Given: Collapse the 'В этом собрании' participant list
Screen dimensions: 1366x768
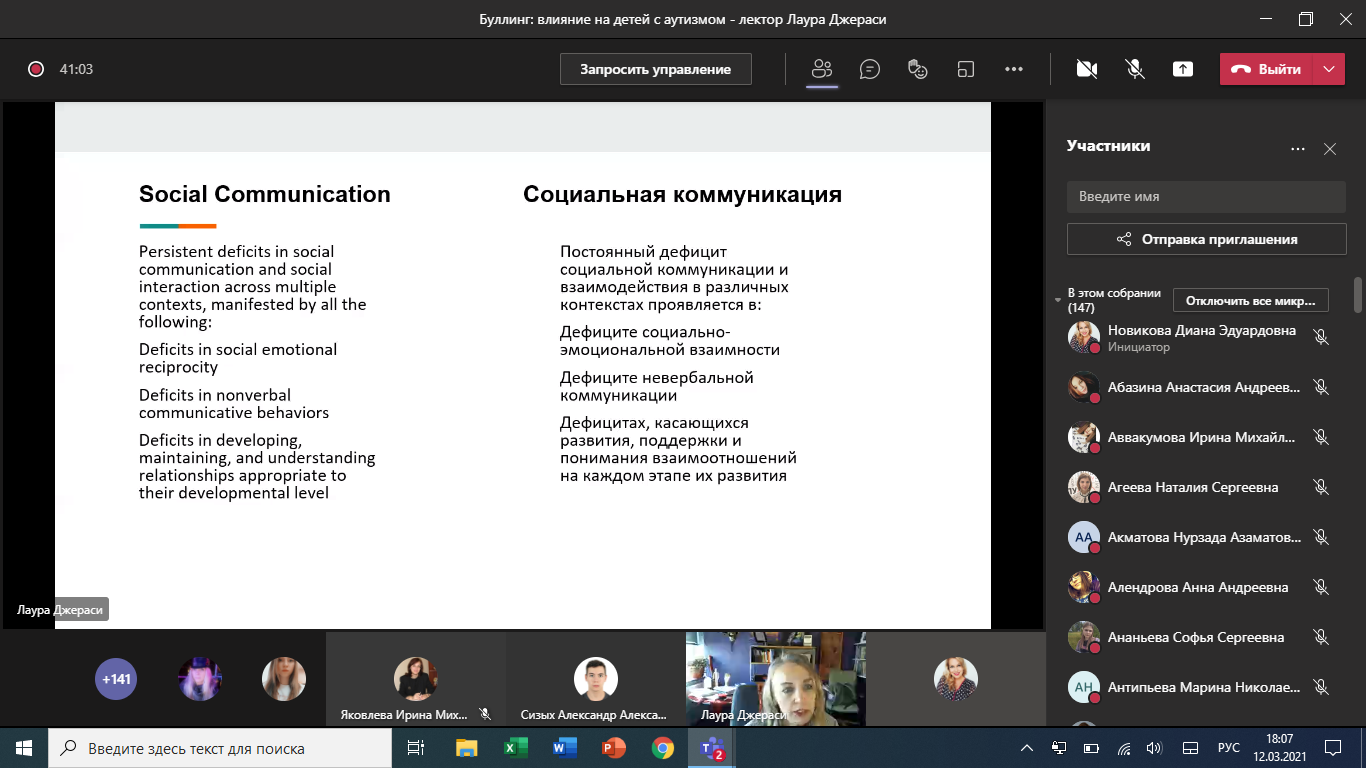Looking at the screenshot, I should (x=1058, y=300).
